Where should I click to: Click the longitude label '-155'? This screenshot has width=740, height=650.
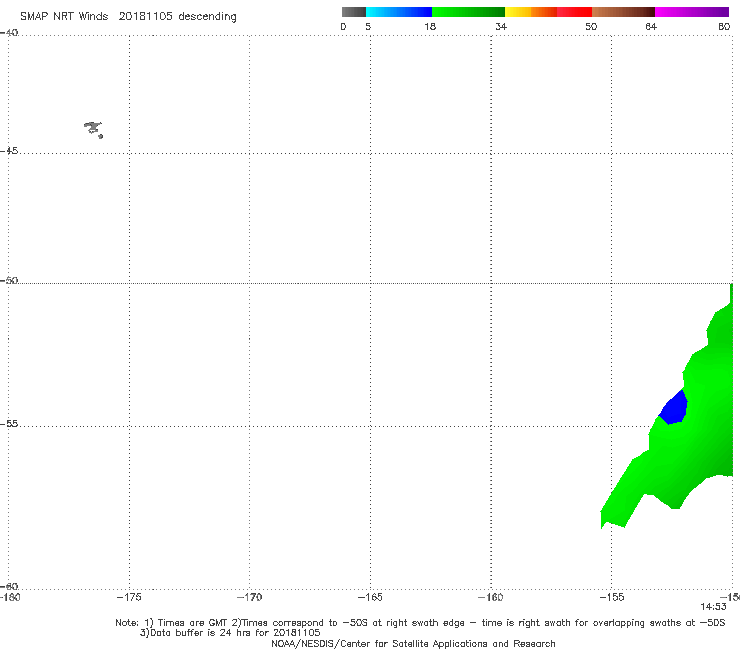click(612, 597)
